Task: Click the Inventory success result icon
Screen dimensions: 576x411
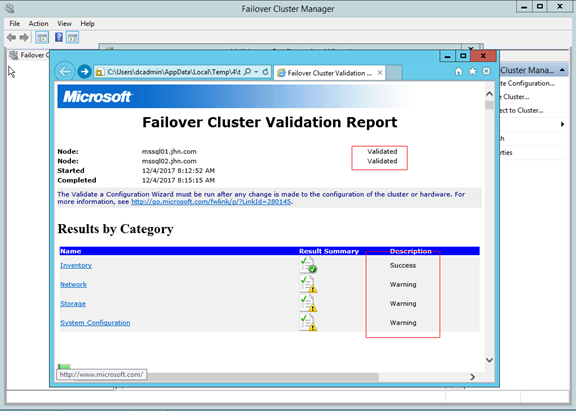Action: coord(308,265)
